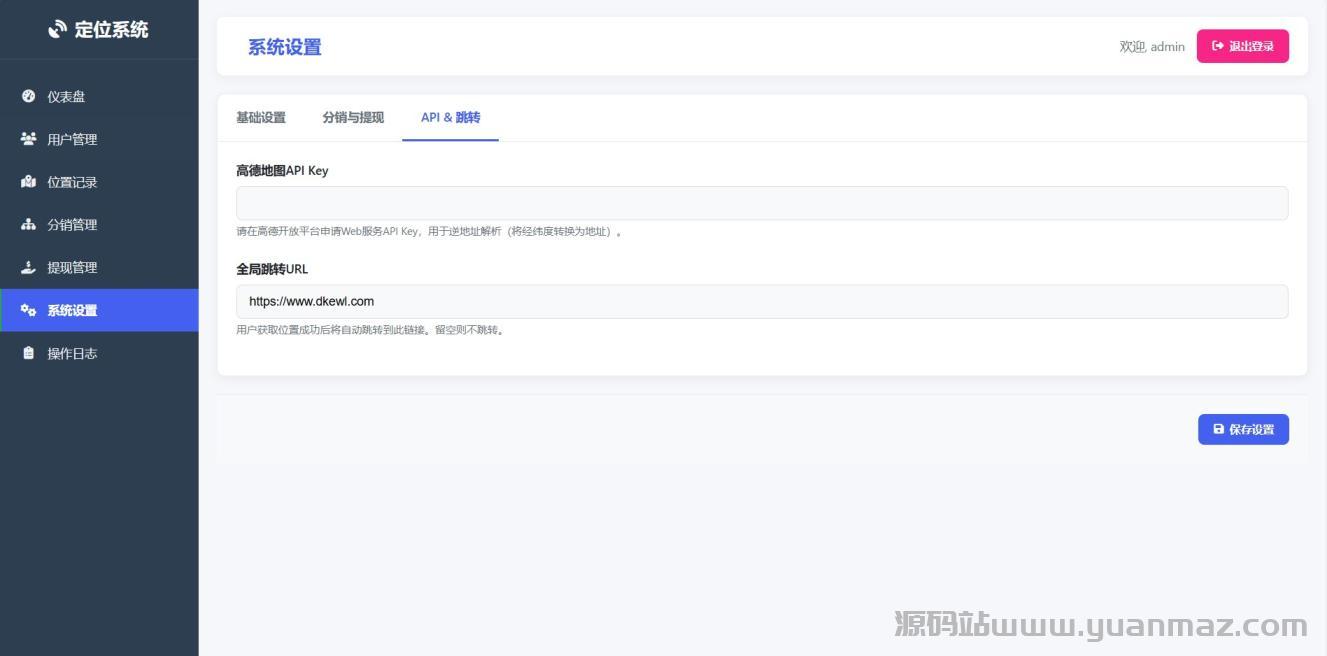Open 位置记录 menu item
This screenshot has height=656, width=1327.
[99, 182]
